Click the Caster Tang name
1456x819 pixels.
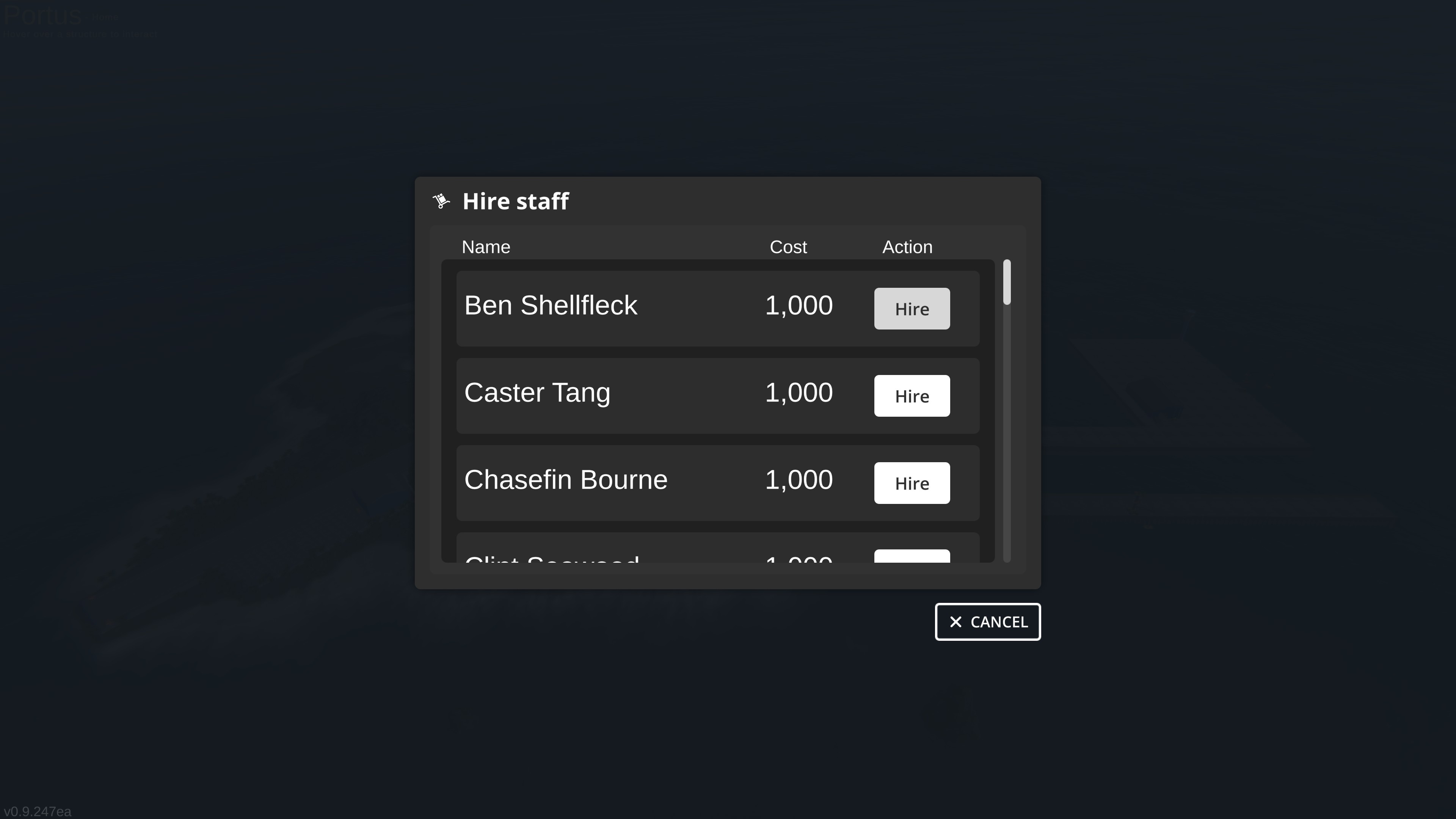537,393
